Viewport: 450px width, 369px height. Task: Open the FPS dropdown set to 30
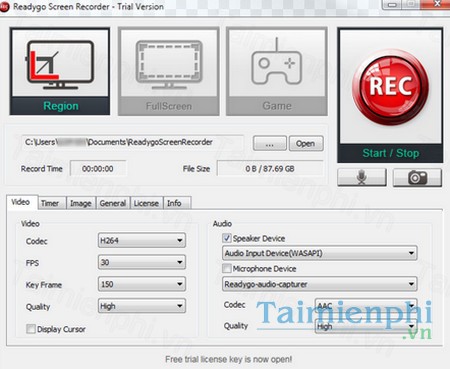pyautogui.click(x=142, y=262)
